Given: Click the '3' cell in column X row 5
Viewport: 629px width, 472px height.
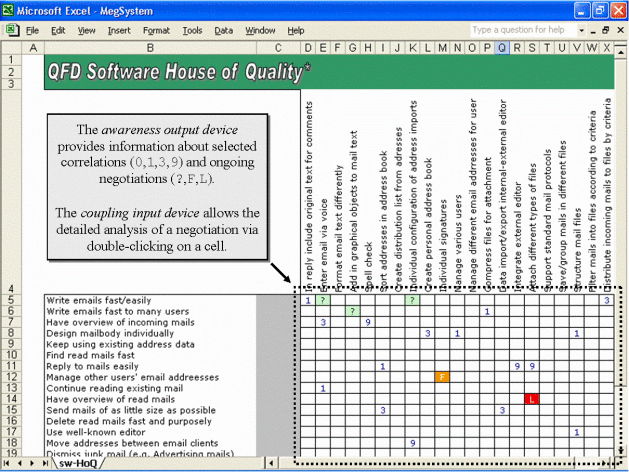Looking at the screenshot, I should coord(607,300).
